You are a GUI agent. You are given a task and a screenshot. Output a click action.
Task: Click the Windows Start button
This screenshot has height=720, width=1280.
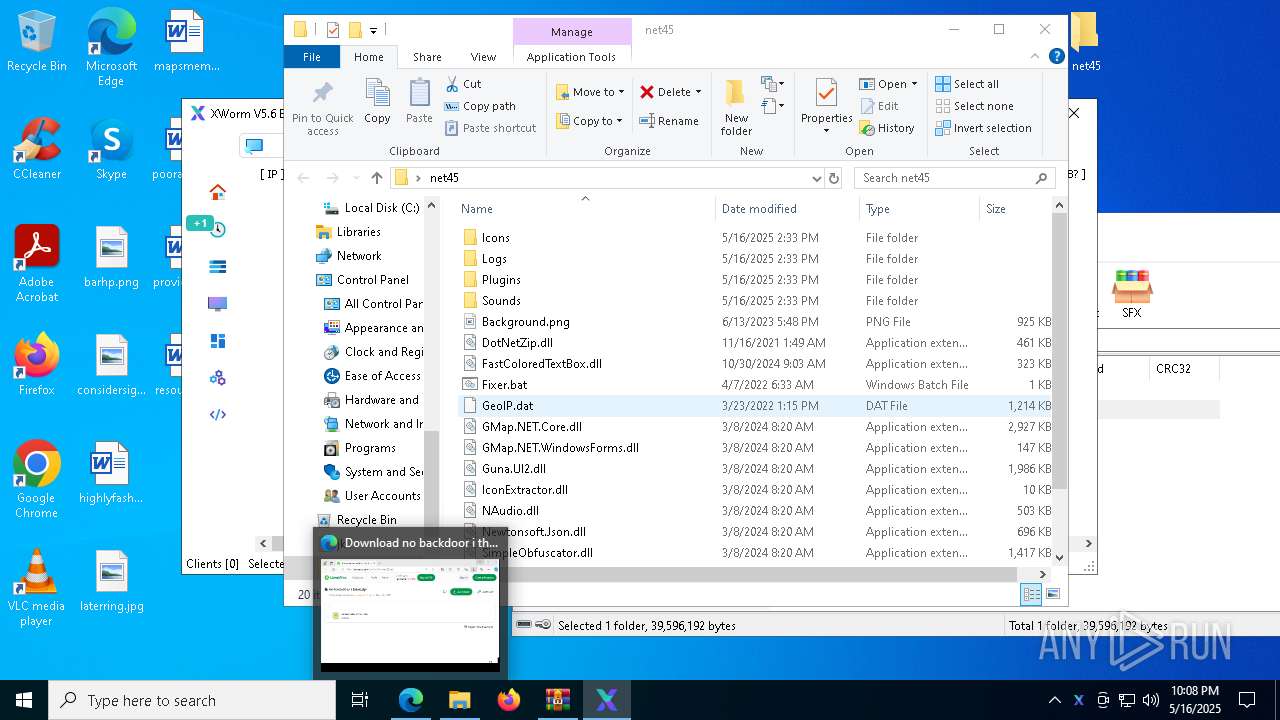pos(24,700)
